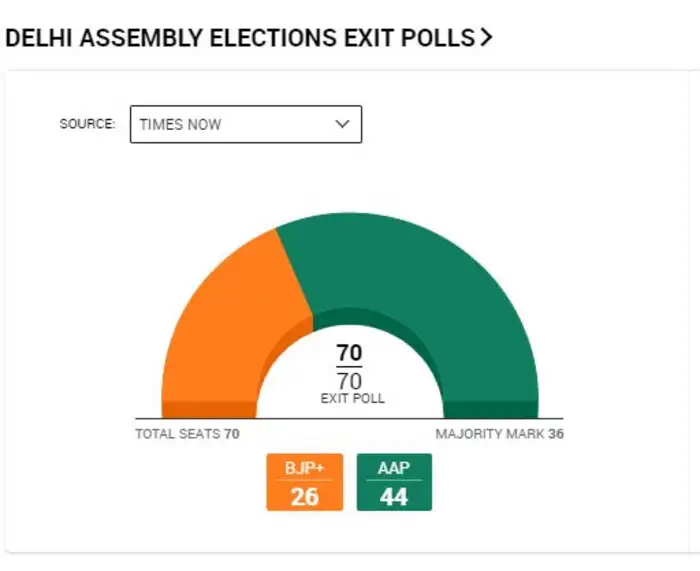700x571 pixels.
Task: Open the Delhi Assembly Elections Exit Polls heading
Action: click(x=239, y=39)
